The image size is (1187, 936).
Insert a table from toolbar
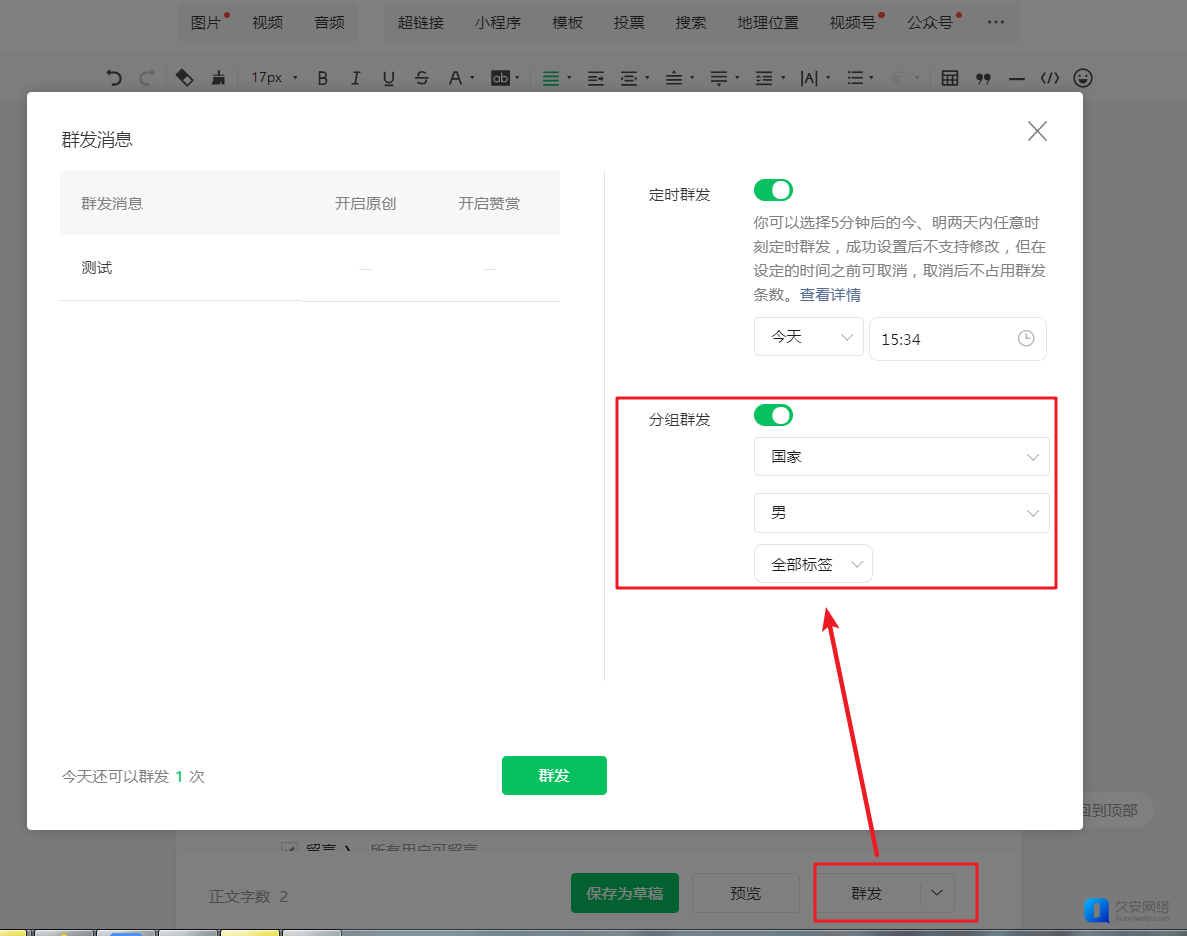[949, 78]
